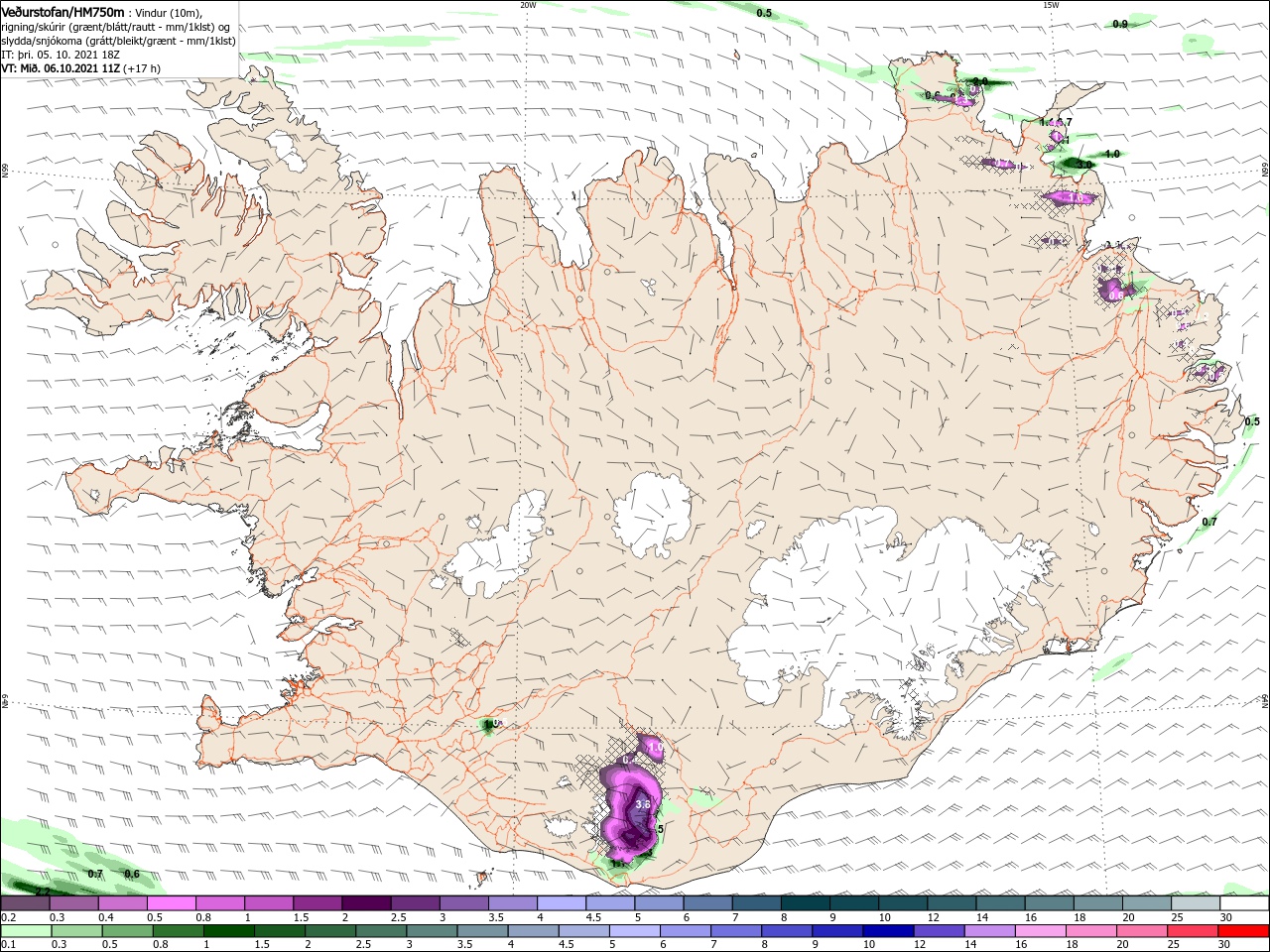
Task: Click the '0.1' label in the legend
Action: tap(9, 944)
